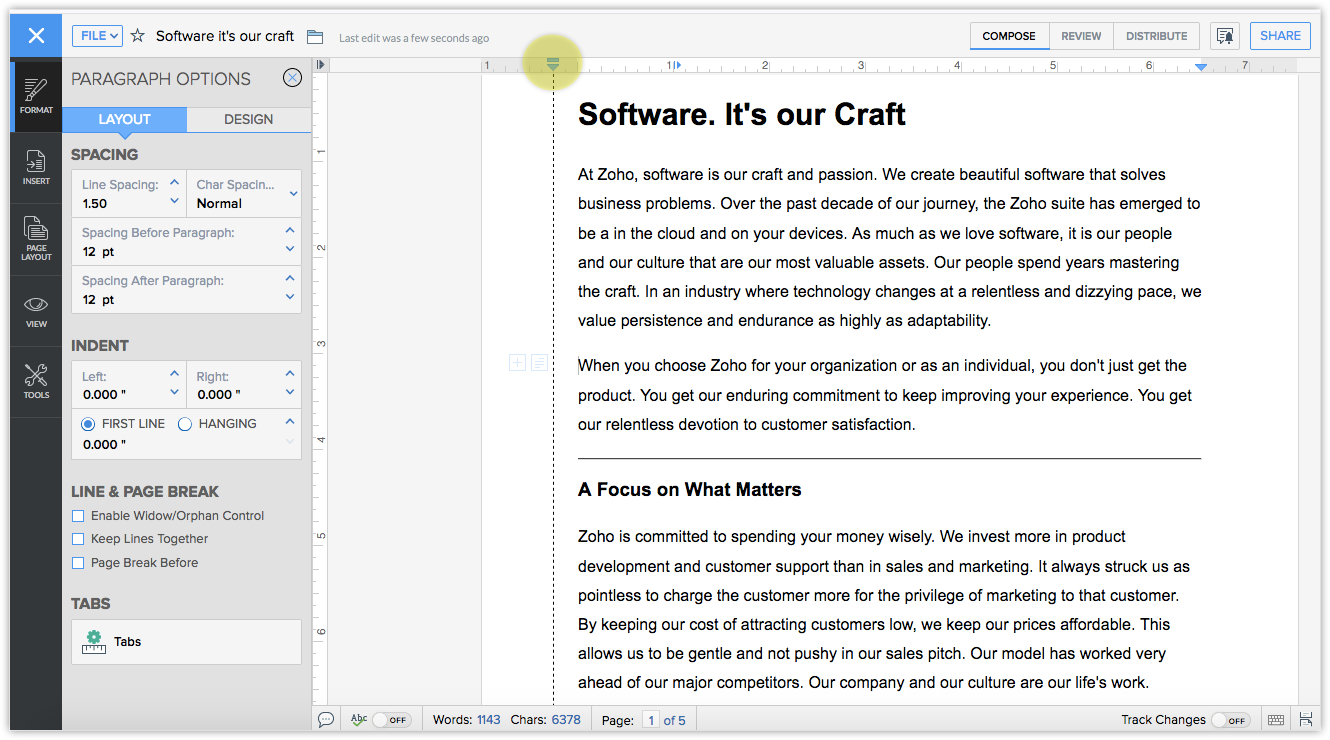Click the plus icon beside the paragraph
The width and height of the screenshot is (1330, 740).
(x=517, y=362)
